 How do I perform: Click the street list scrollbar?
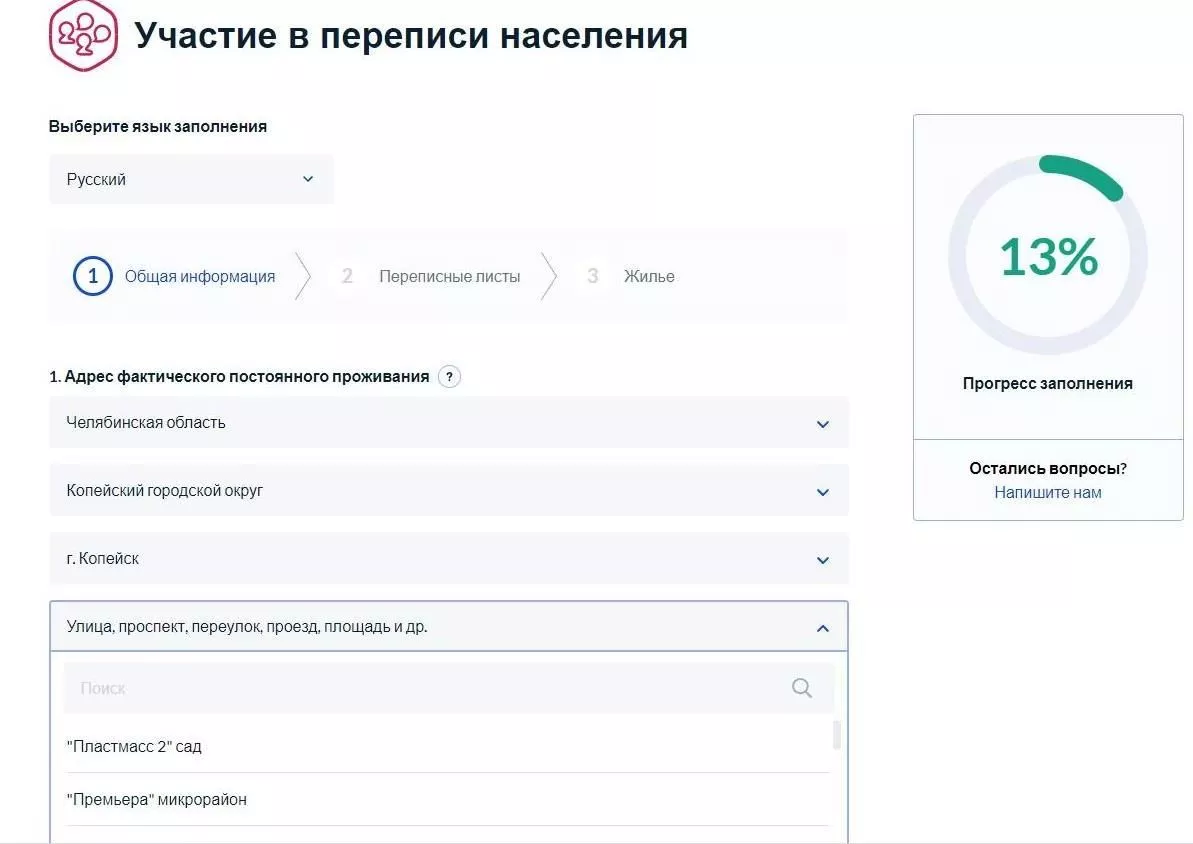[837, 735]
